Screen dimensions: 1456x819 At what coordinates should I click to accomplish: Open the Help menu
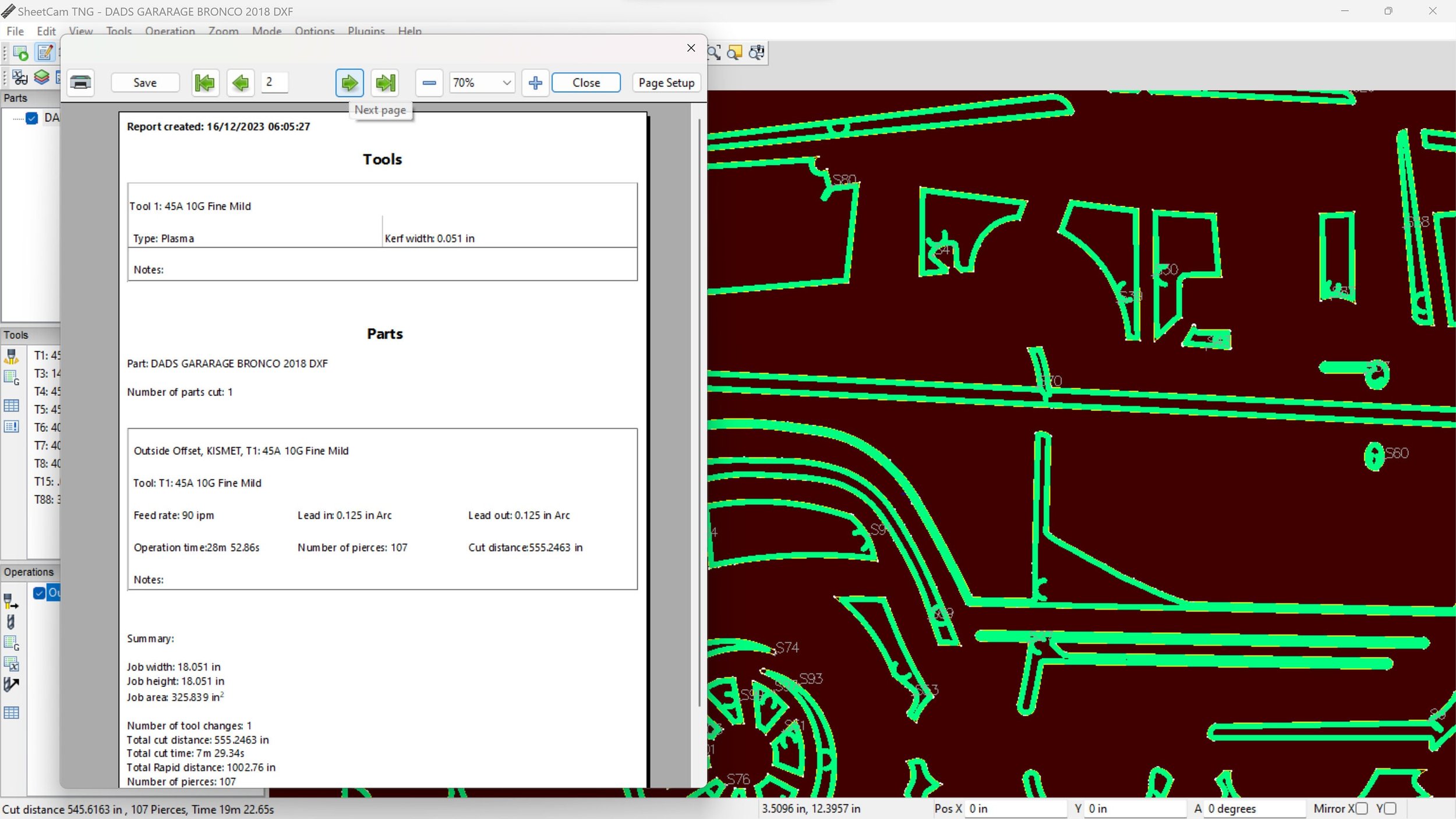point(410,31)
